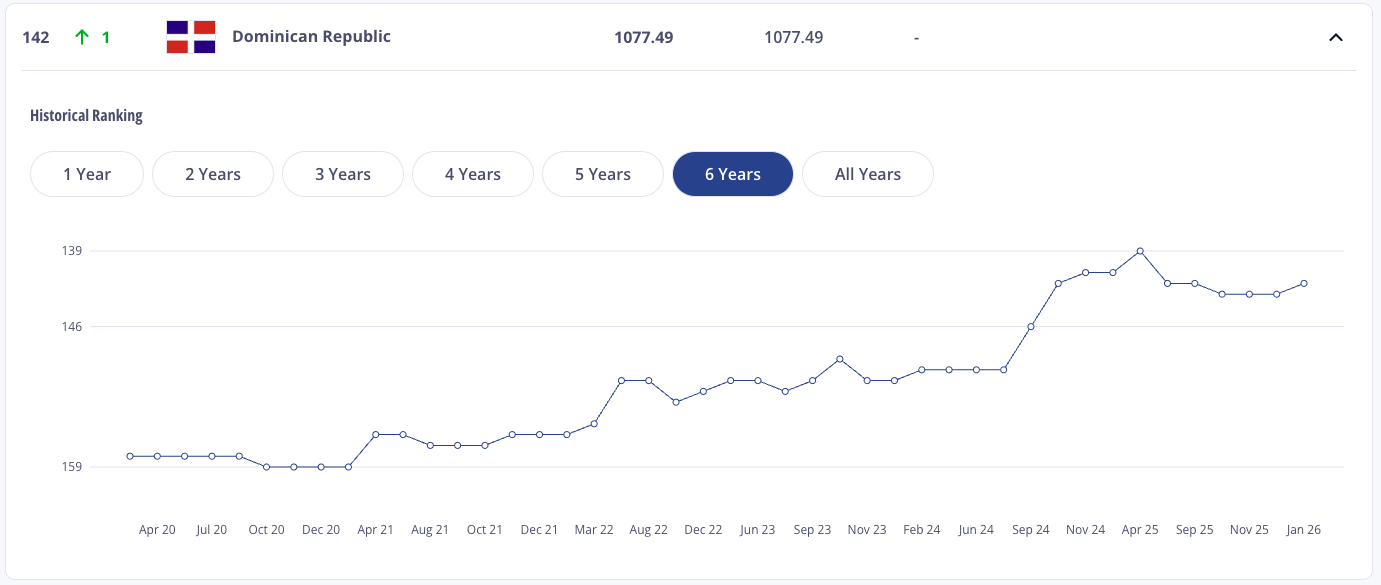Click the Aug 22 data point
Screen dimensions: 1381x585
tap(649, 380)
